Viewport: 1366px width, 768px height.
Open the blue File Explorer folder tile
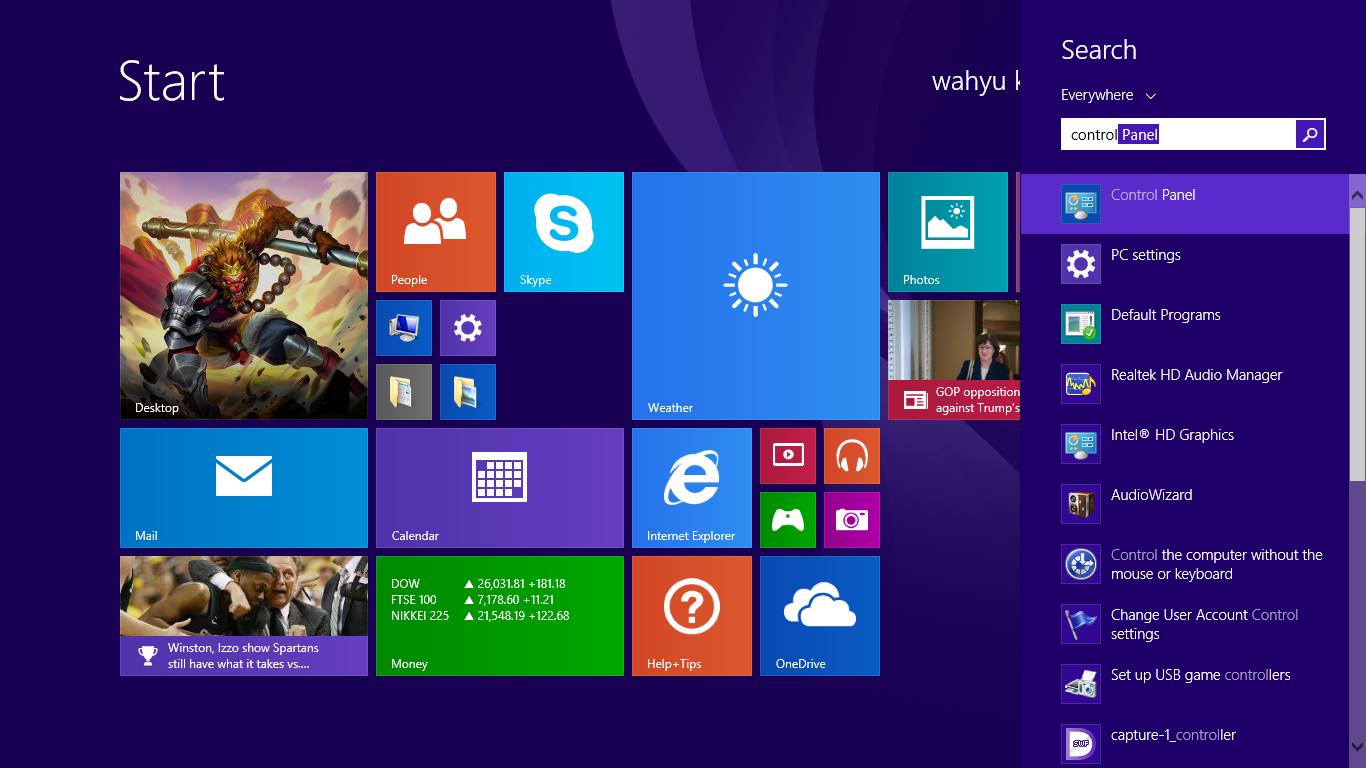(468, 392)
